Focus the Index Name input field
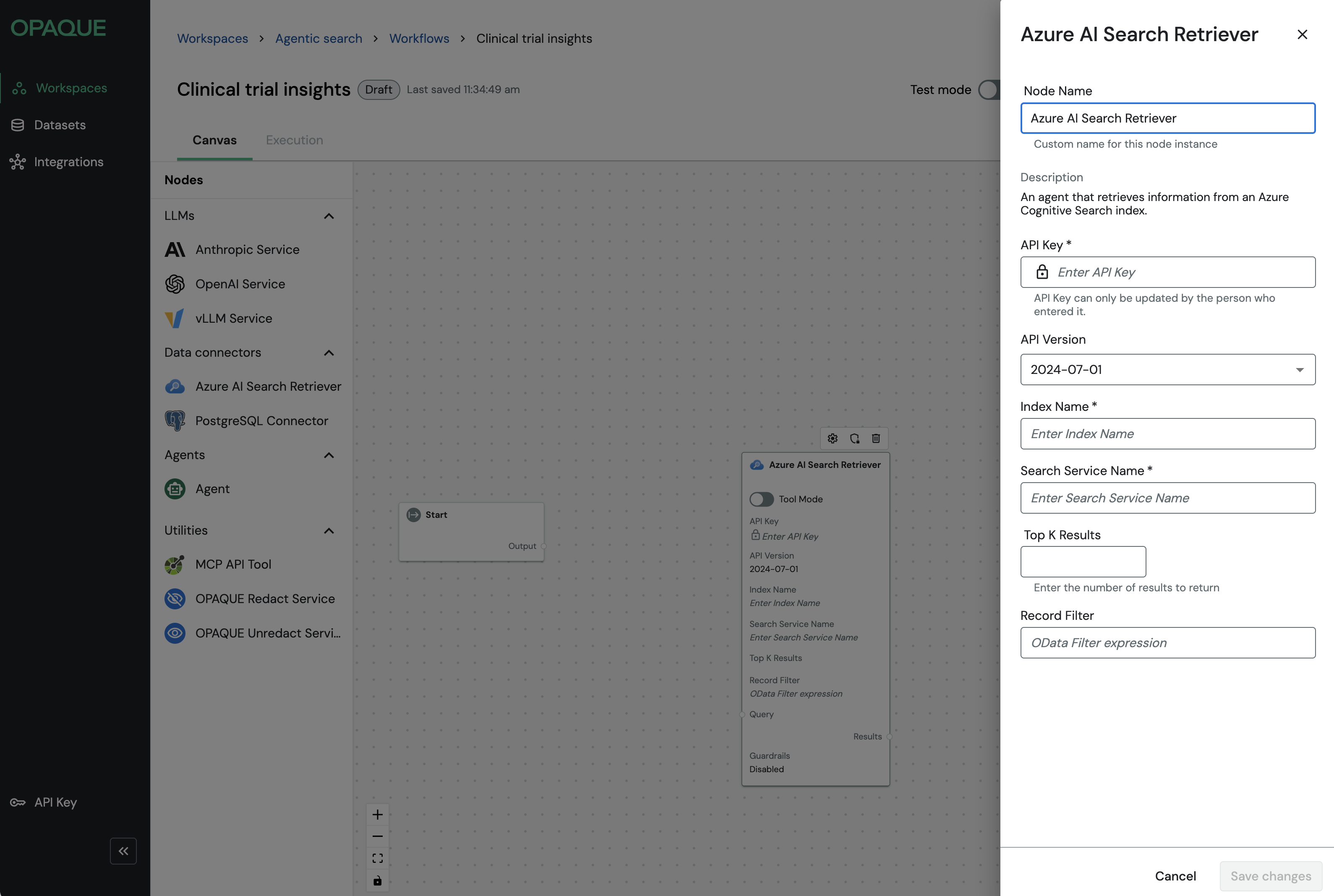 click(1167, 434)
